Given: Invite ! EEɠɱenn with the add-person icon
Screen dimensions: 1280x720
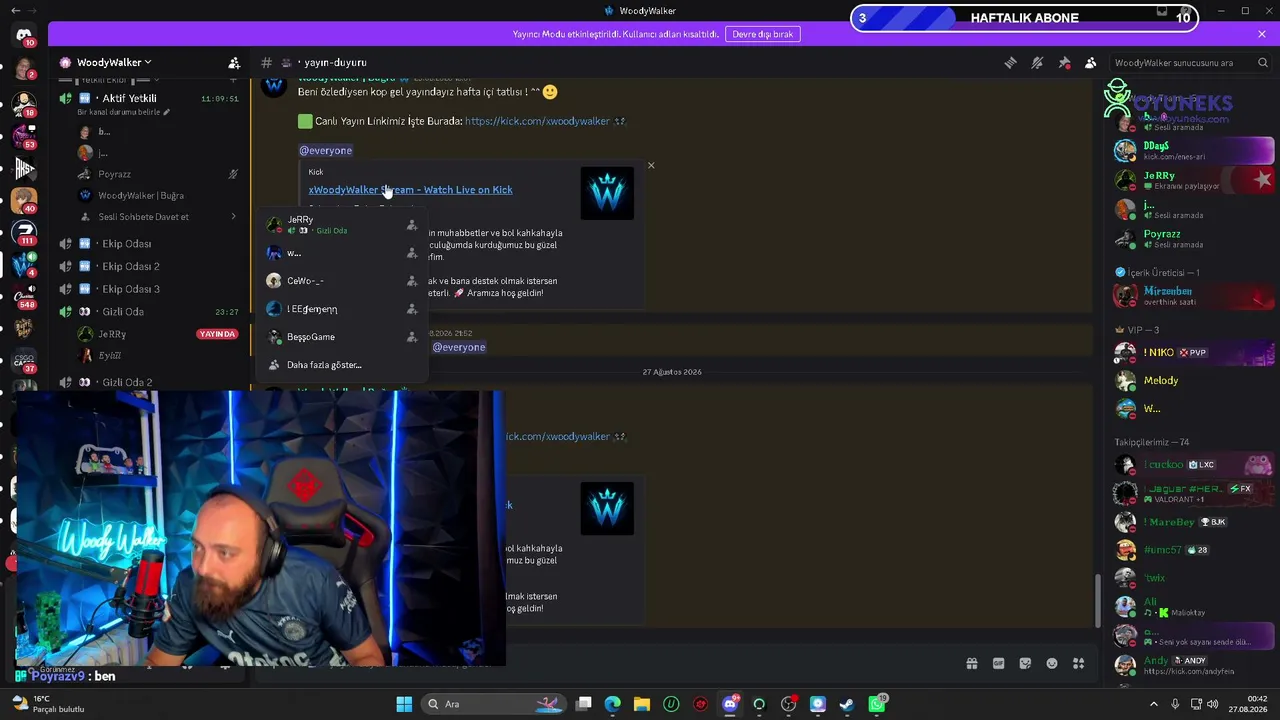Looking at the screenshot, I should click(x=412, y=309).
